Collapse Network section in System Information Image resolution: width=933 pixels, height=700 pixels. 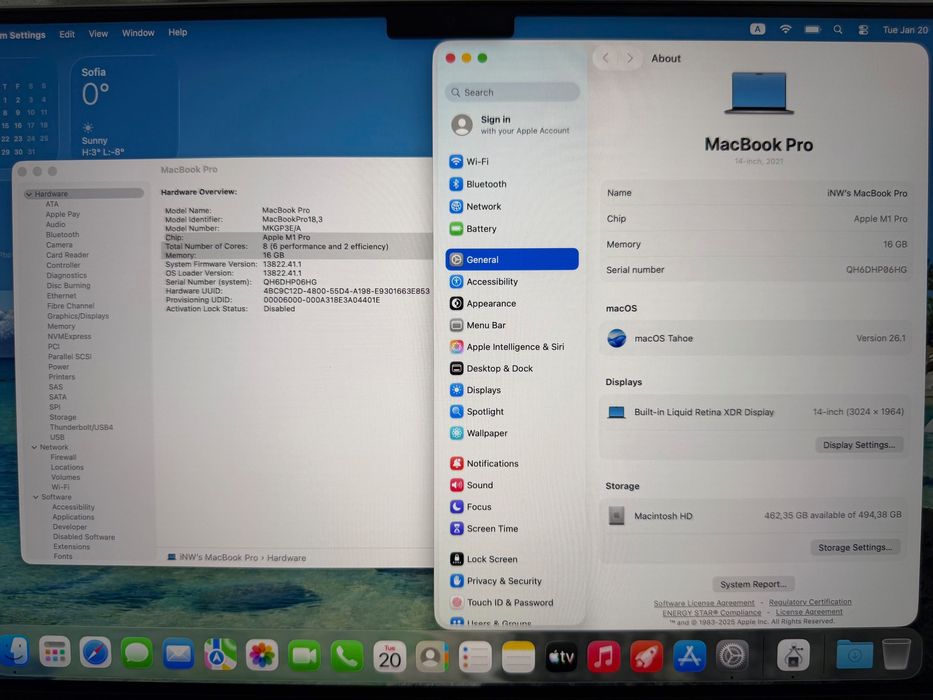[34, 447]
